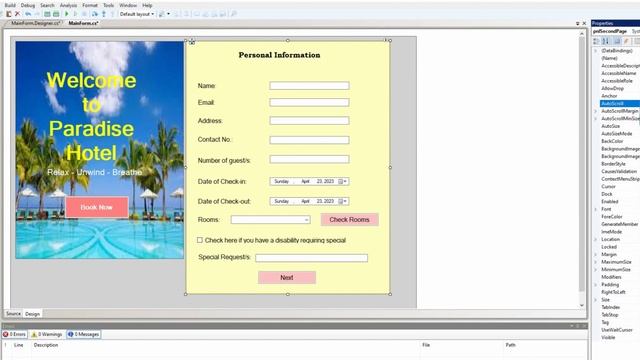Toggle the 0 Warnings filter
Viewport: 640px width, 360px height.
tap(47, 334)
